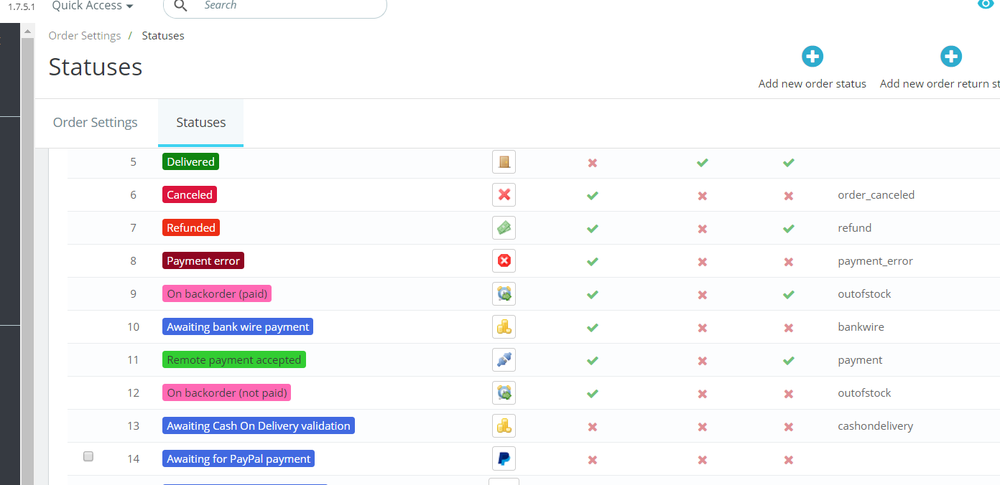Click the Remote payment accepted status icon
This screenshot has width=1000, height=485.
click(504, 360)
